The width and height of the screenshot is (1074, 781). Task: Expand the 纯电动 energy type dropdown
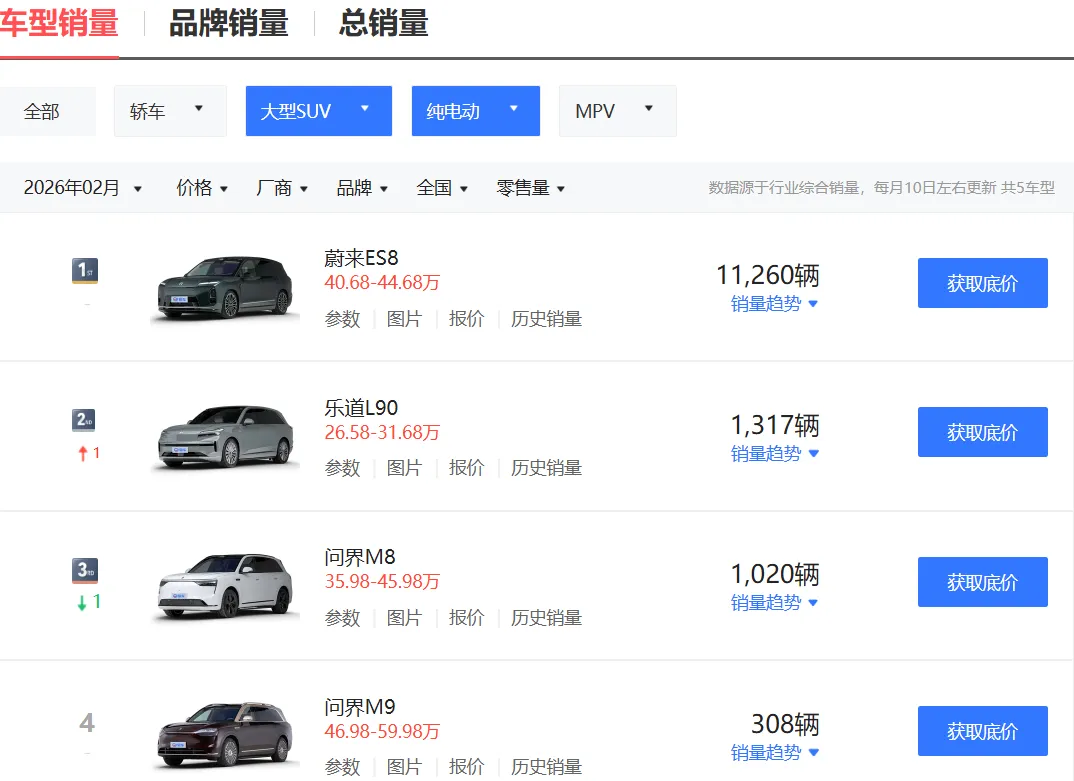[x=475, y=111]
